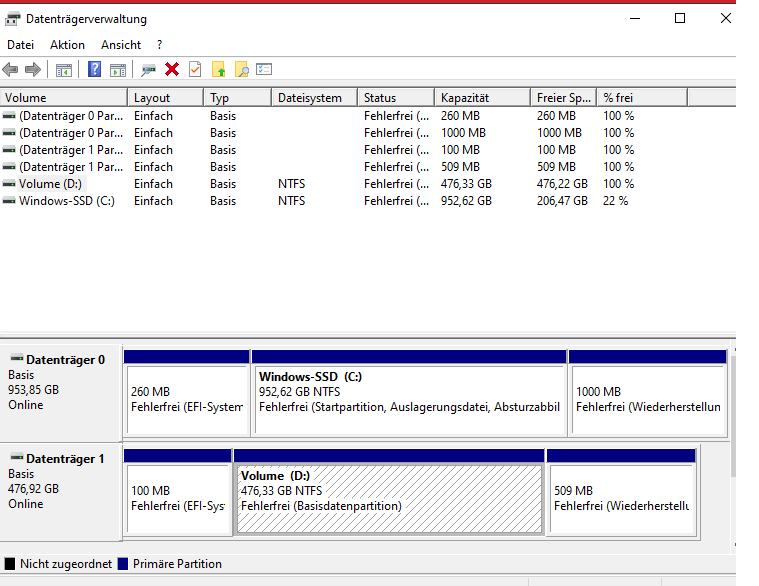759x586 pixels.
Task: Click the forward arrow toolbar icon
Action: 32,70
